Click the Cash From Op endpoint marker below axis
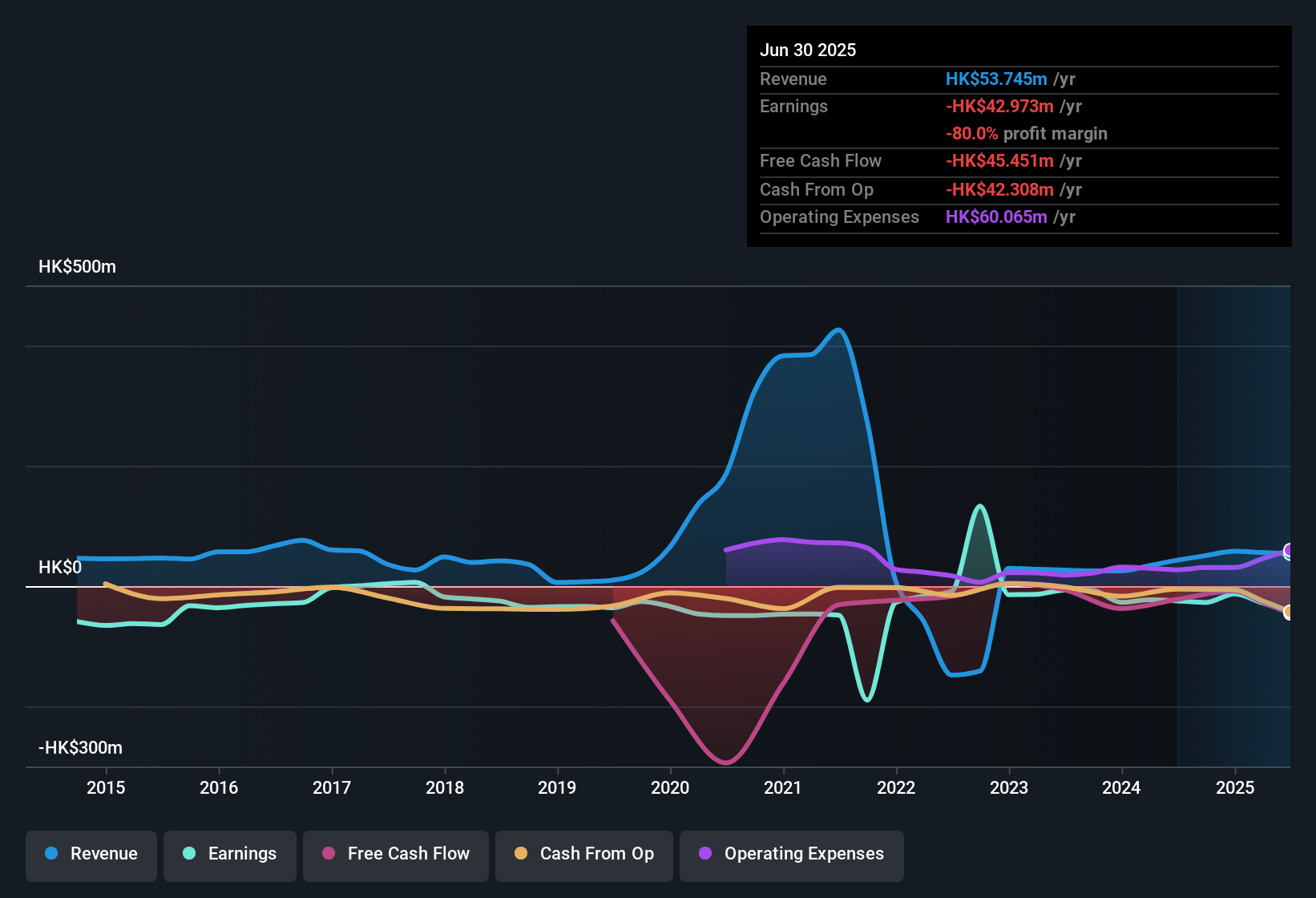The height and width of the screenshot is (898, 1316). pyautogui.click(x=1289, y=613)
